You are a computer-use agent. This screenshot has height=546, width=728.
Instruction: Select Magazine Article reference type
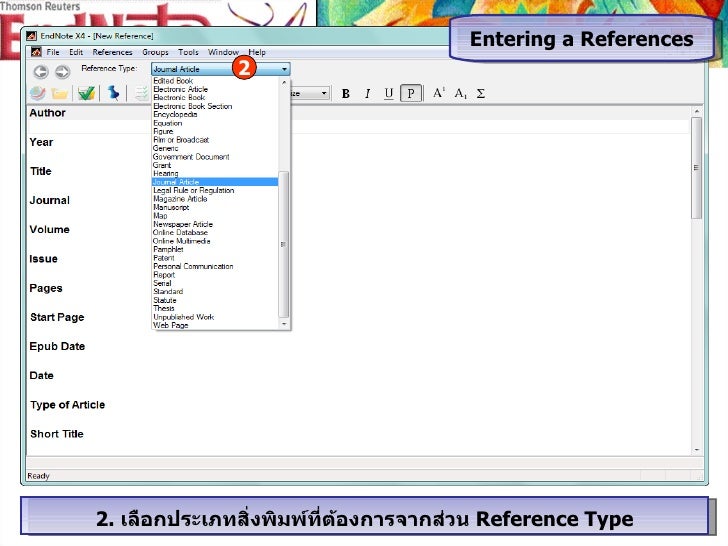coord(180,199)
